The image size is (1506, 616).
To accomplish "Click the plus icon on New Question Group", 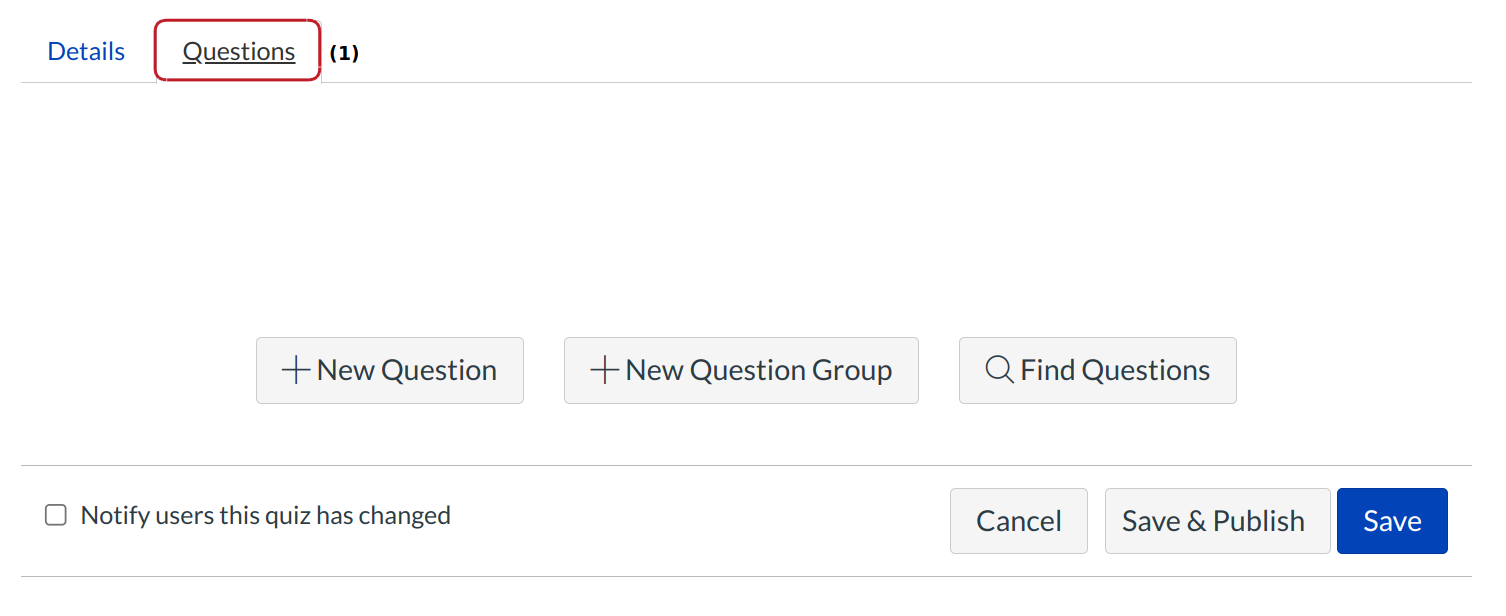I will coord(604,370).
